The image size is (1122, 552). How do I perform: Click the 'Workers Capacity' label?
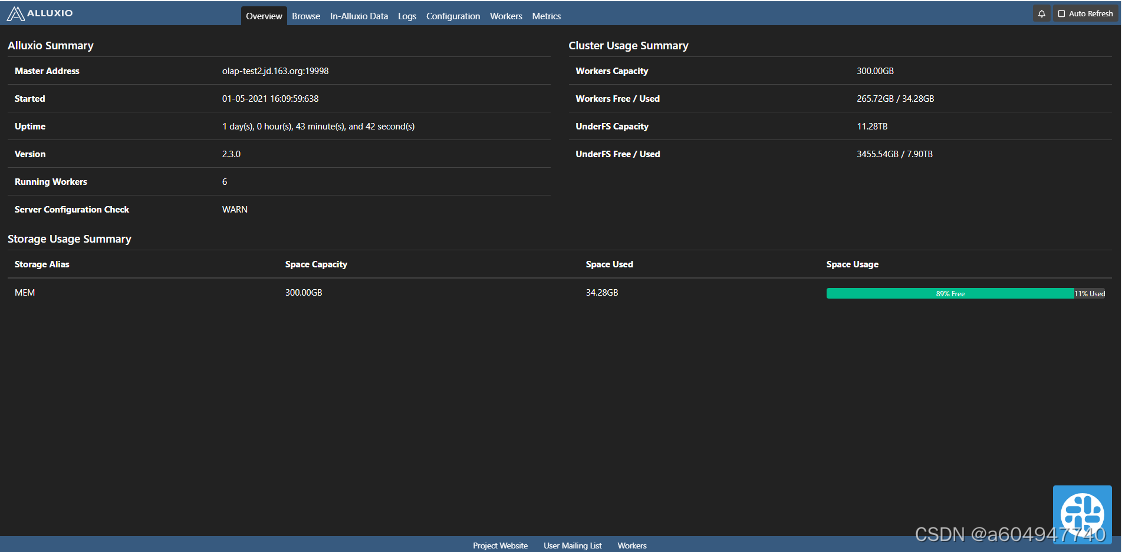[x=612, y=71]
